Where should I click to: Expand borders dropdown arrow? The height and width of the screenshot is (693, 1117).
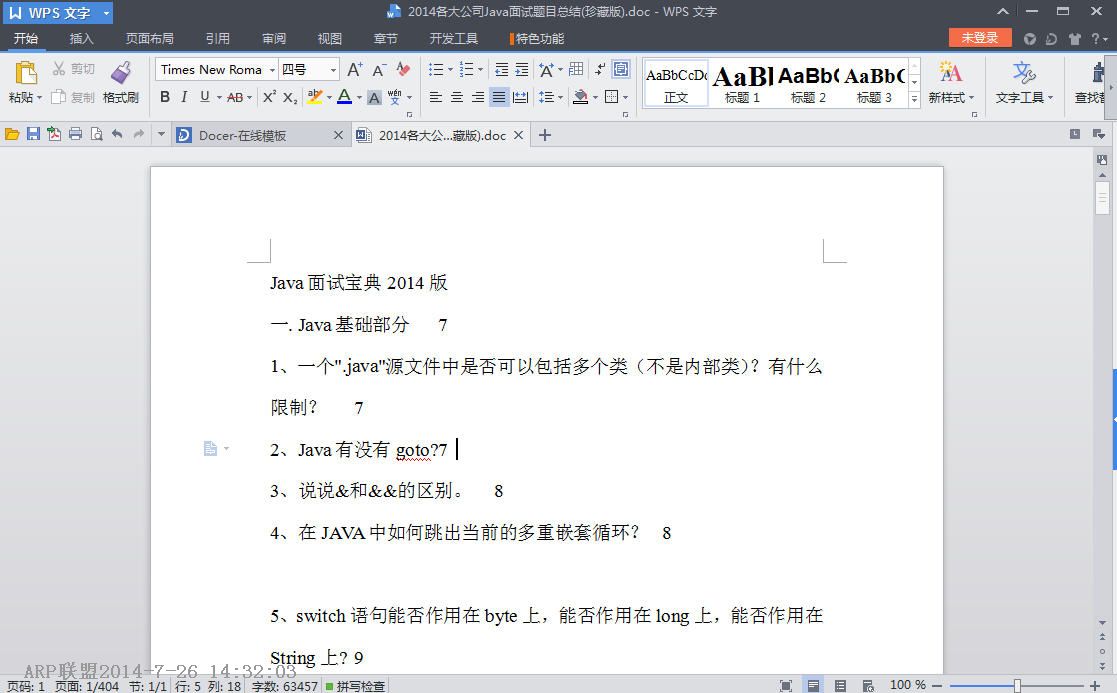(625, 98)
